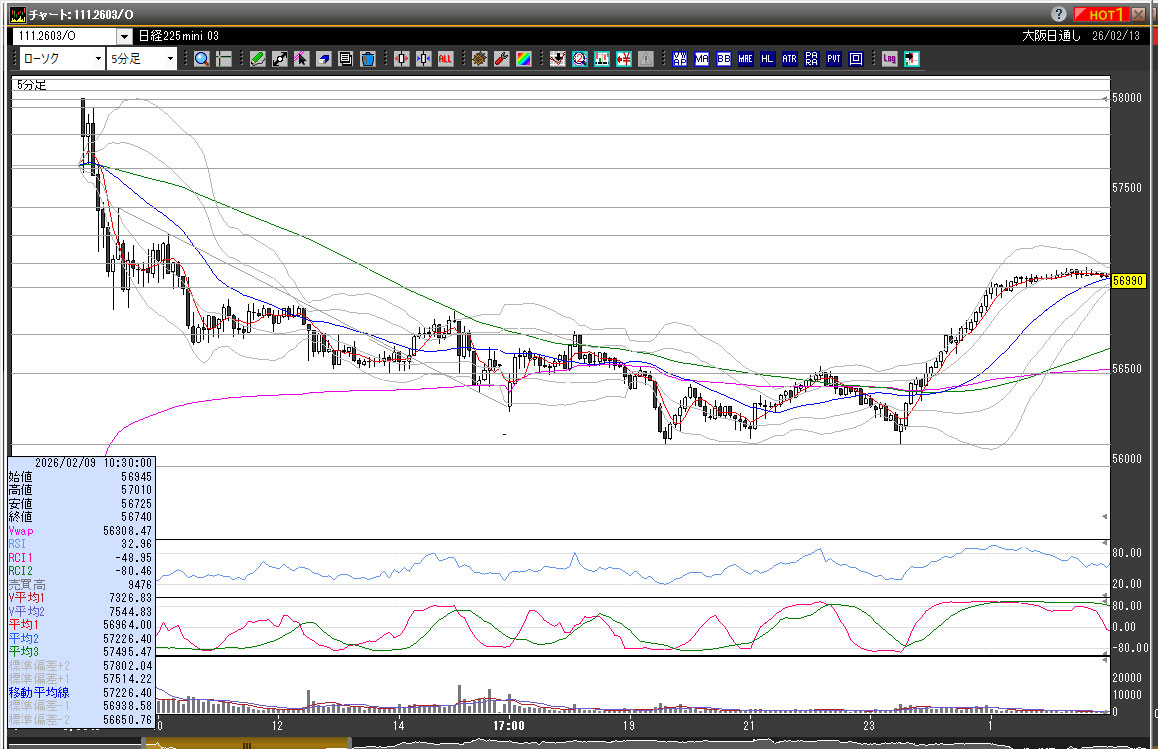
Task: Click the orange timeline range slider handle
Action: click(x=247, y=743)
